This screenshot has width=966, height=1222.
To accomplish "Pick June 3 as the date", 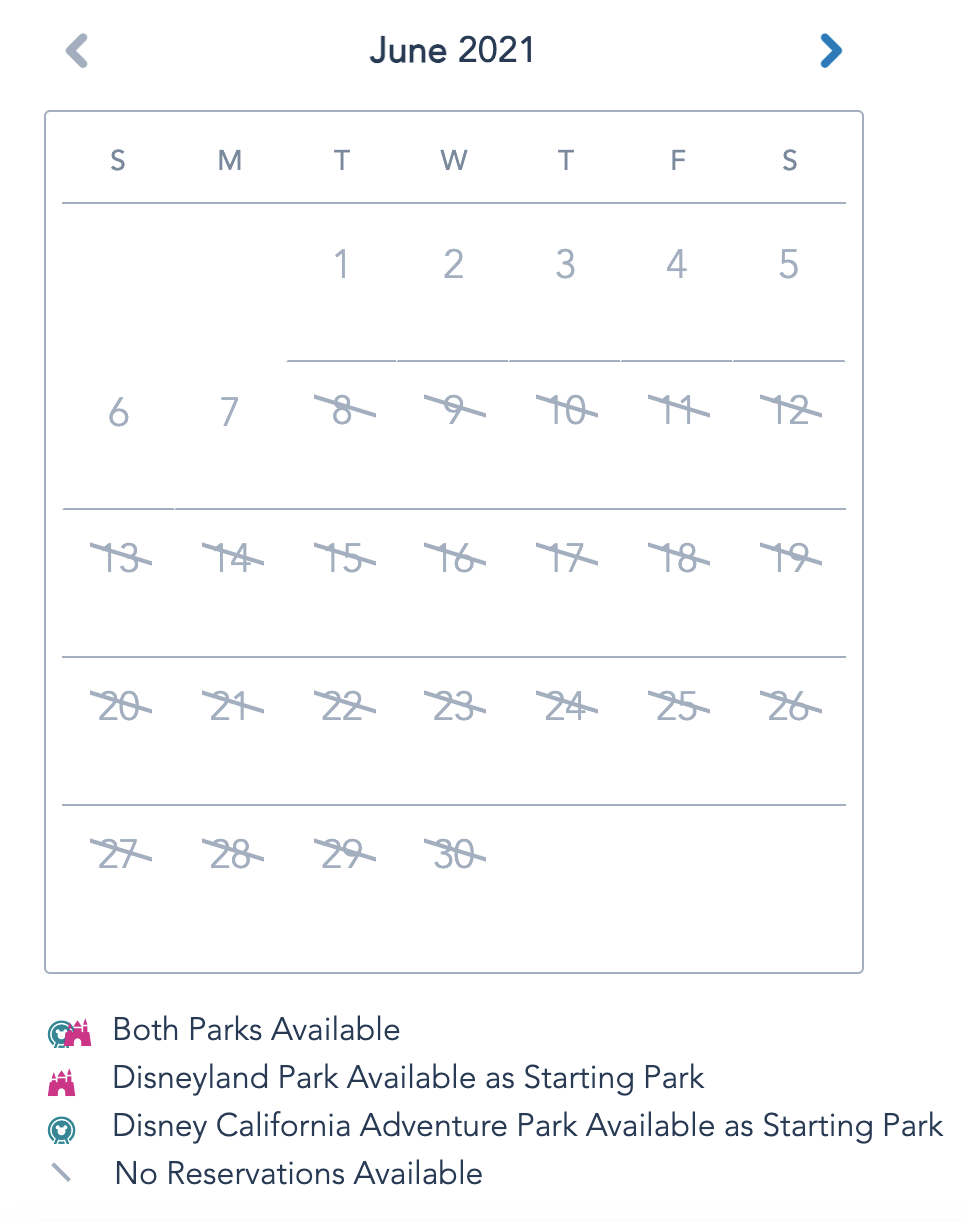I will point(566,265).
